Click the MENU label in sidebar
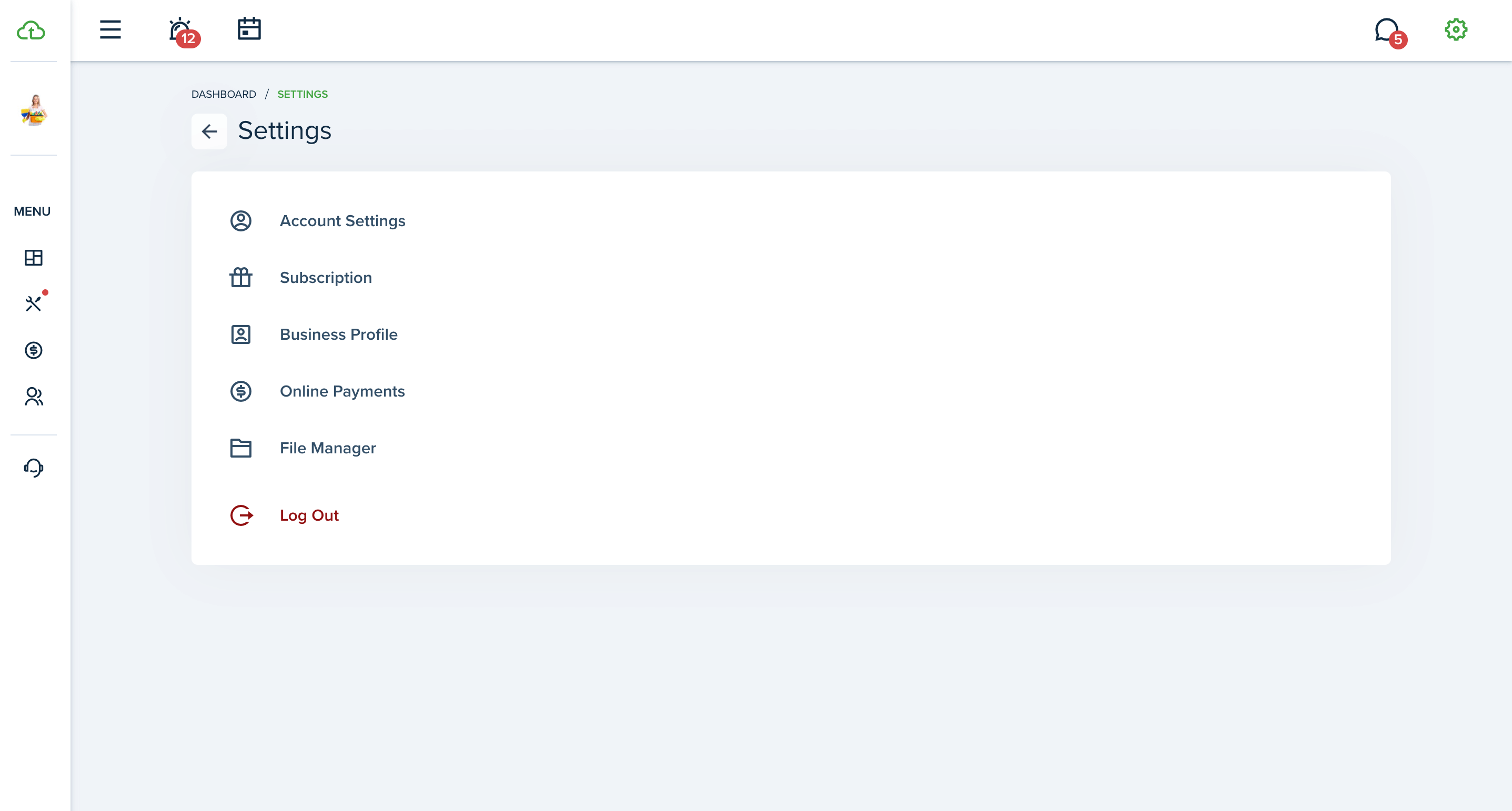 click(32, 211)
